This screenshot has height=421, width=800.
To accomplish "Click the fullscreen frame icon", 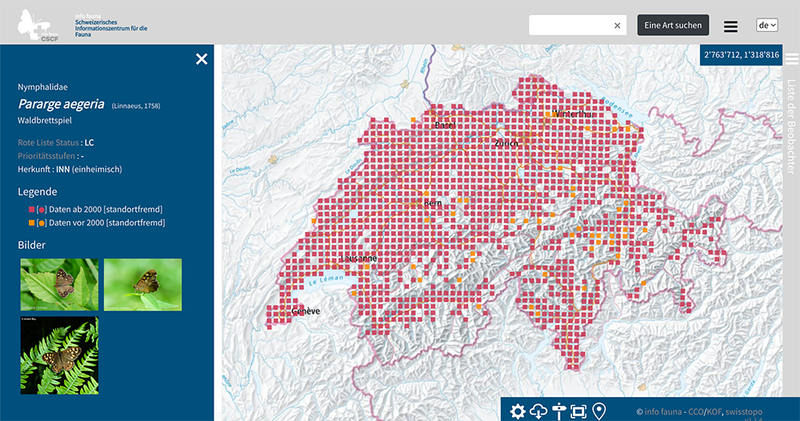I will (578, 411).
